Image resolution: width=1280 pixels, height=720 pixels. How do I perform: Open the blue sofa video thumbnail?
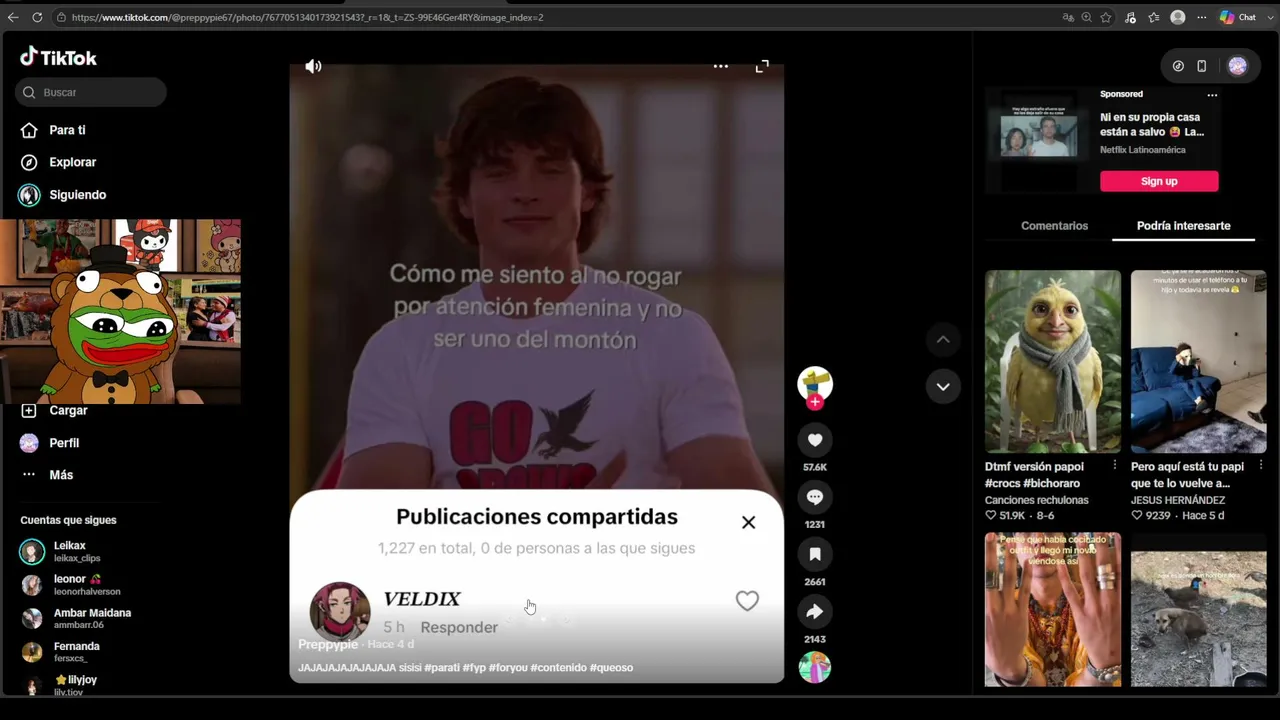[1199, 361]
